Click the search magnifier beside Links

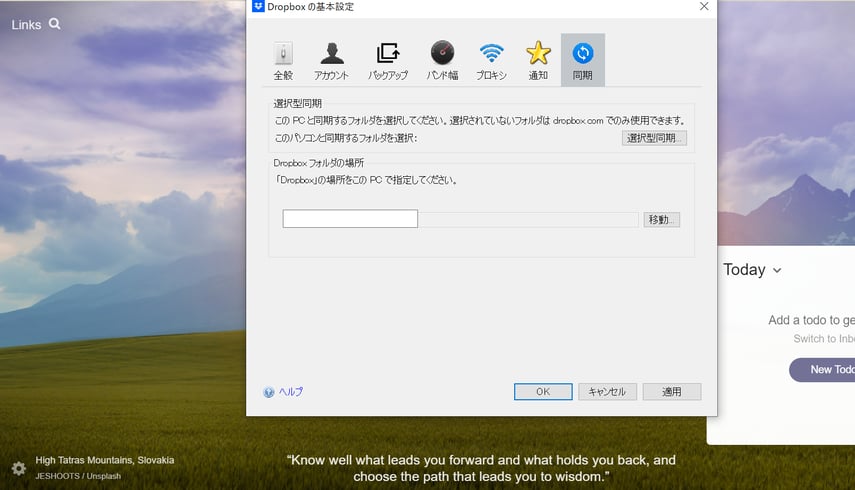(55, 24)
